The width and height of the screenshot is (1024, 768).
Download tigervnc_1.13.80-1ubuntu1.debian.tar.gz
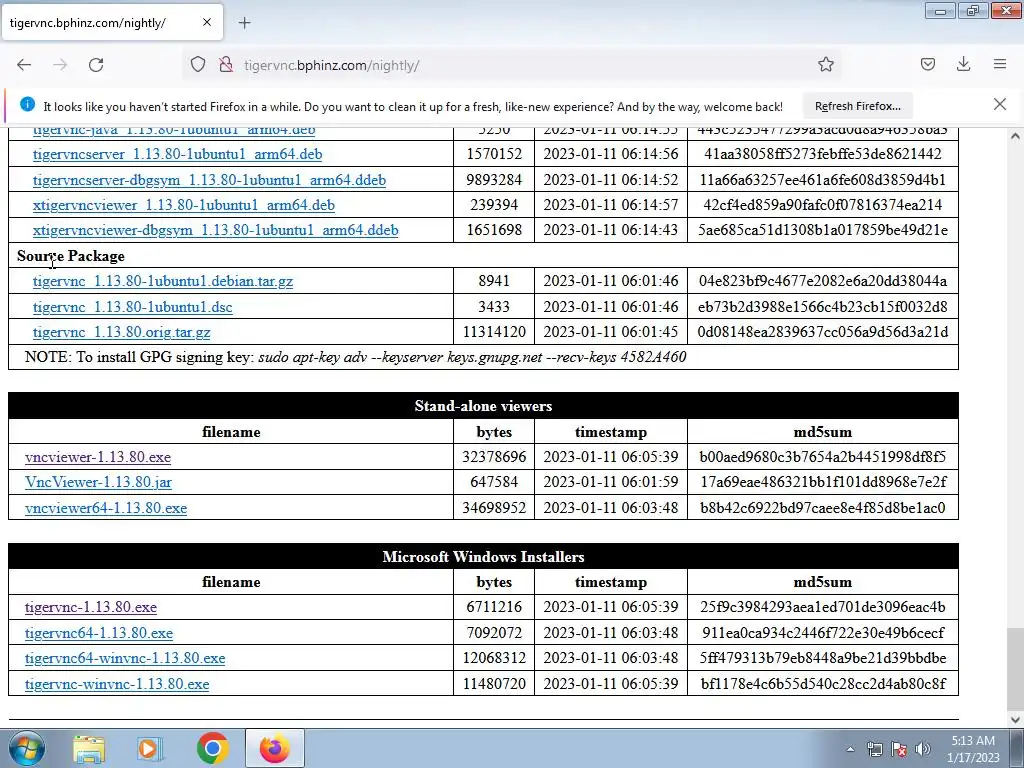coord(163,281)
